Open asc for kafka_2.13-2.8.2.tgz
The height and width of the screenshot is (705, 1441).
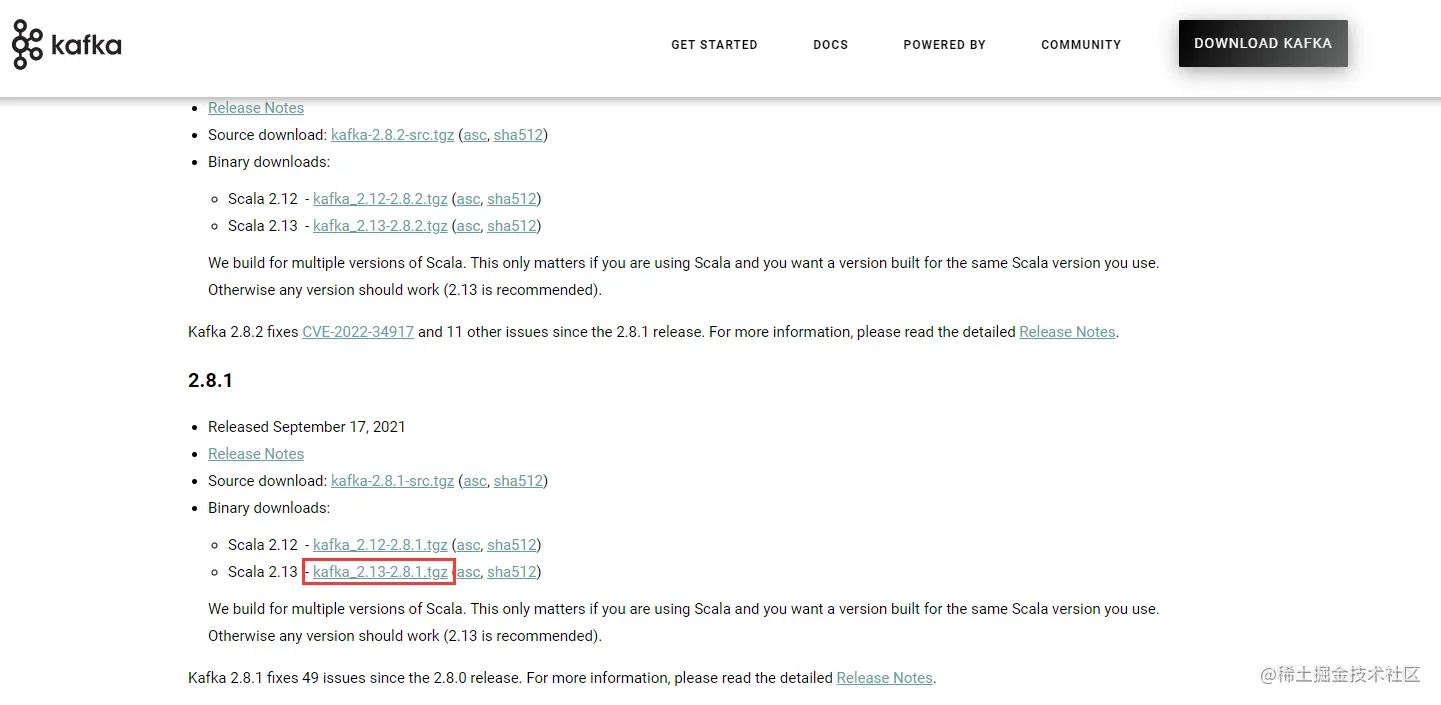click(x=468, y=226)
